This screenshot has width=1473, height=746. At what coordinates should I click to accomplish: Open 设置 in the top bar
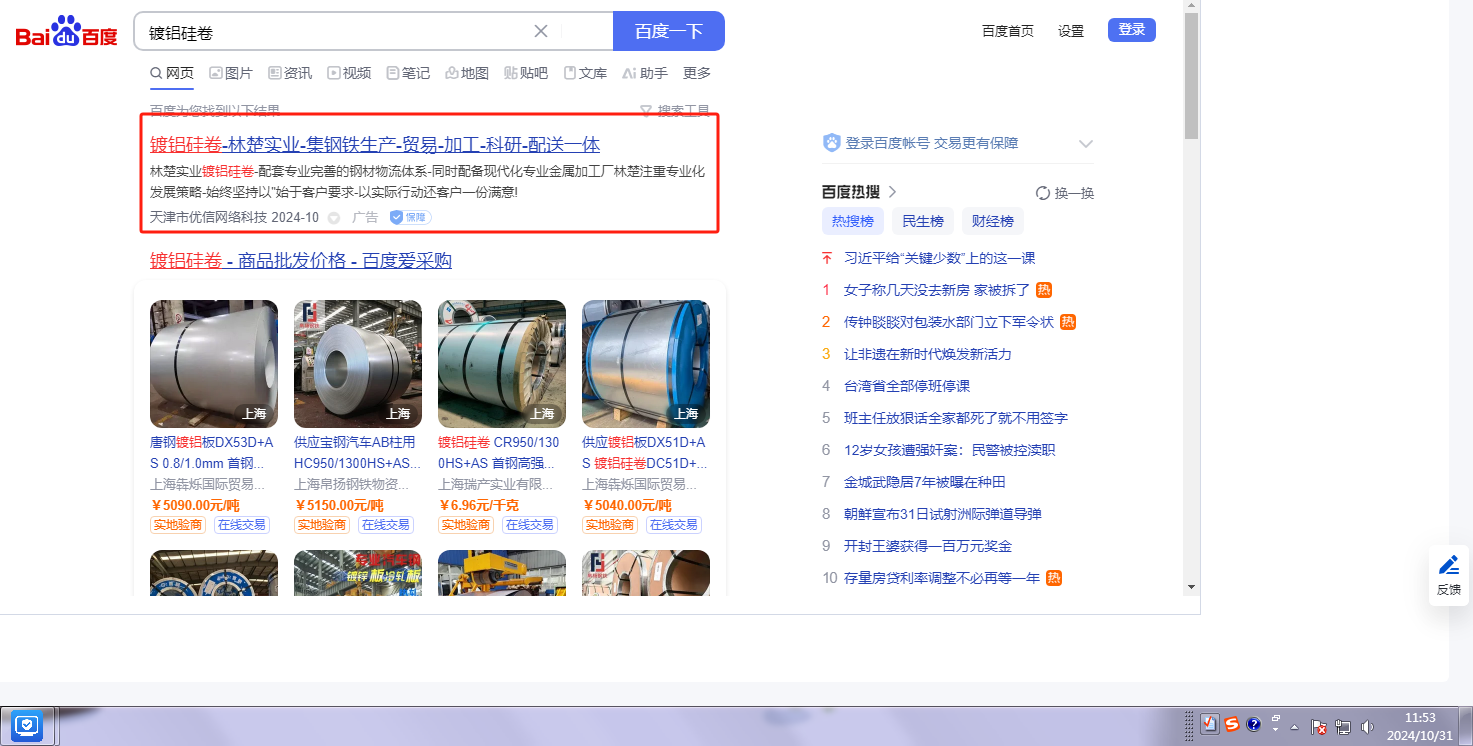point(1071,31)
